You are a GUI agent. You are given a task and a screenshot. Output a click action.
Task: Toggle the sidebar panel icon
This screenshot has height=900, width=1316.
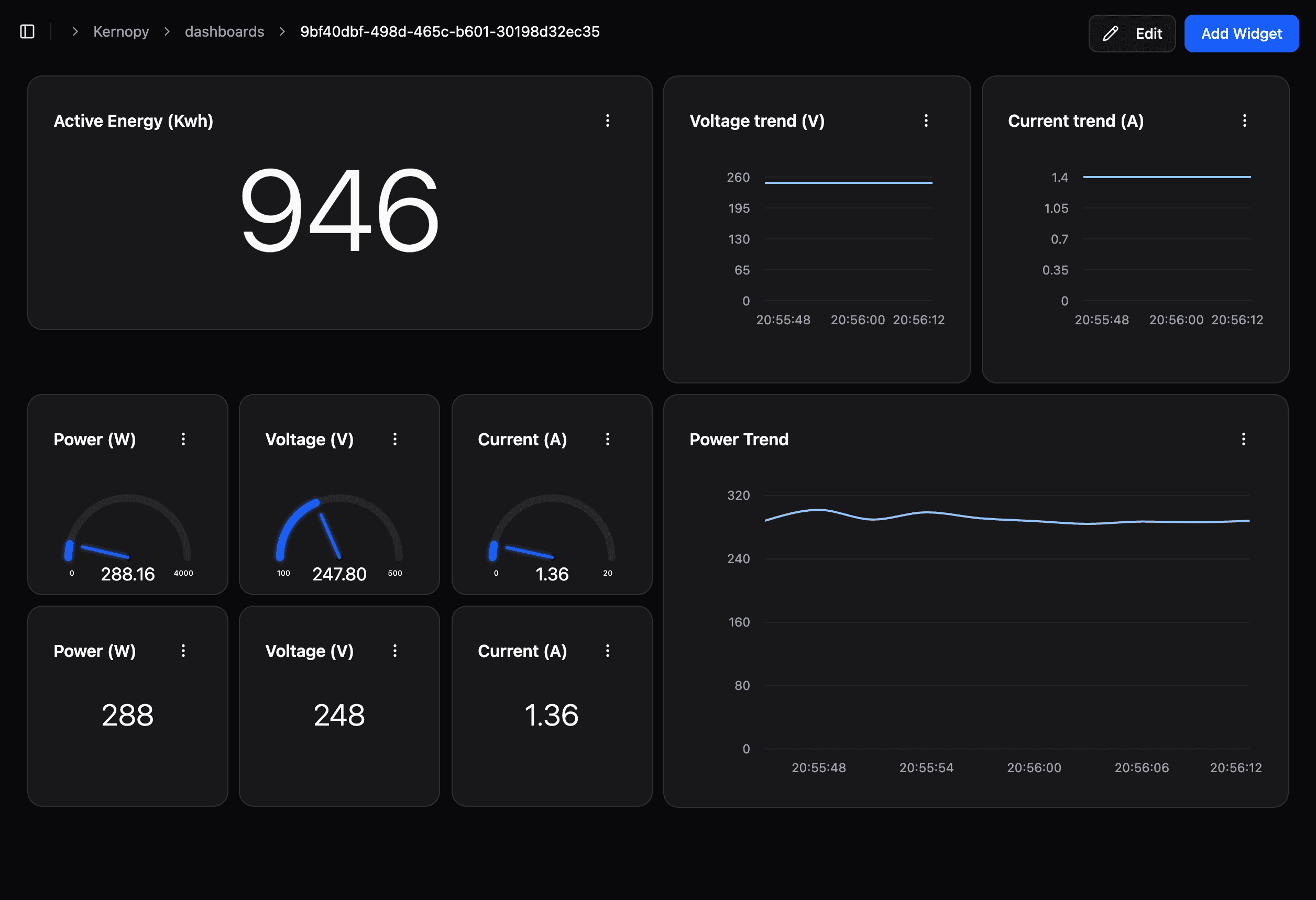27,32
